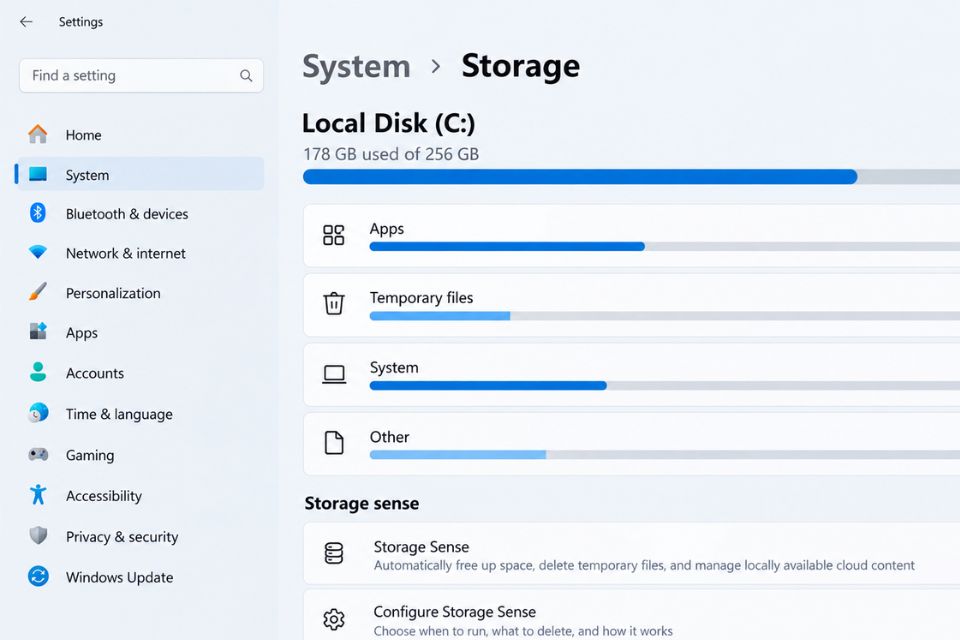Image resolution: width=960 pixels, height=640 pixels.
Task: Open Storage Sense settings title
Action: (x=421, y=547)
